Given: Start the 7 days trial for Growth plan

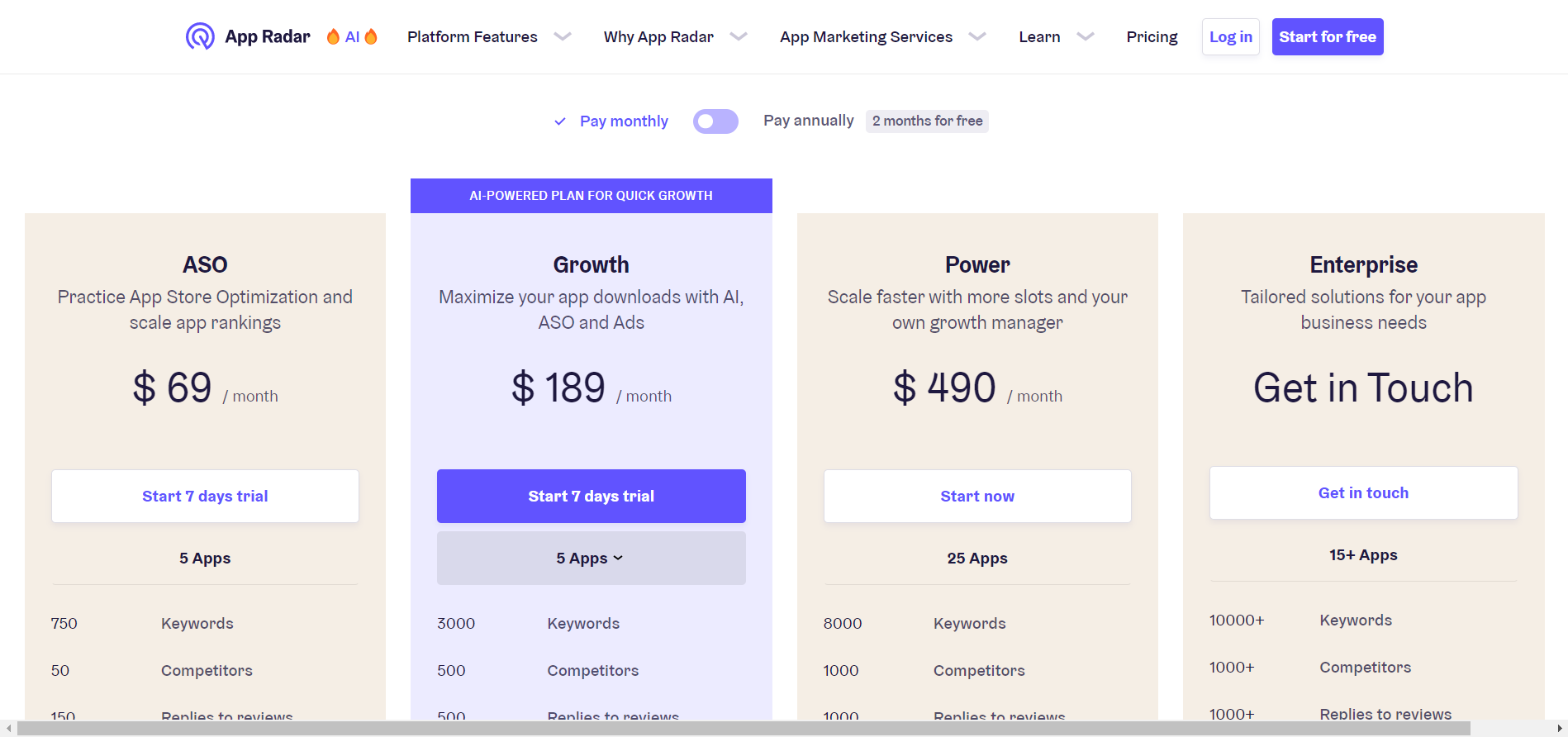Looking at the screenshot, I should (591, 496).
